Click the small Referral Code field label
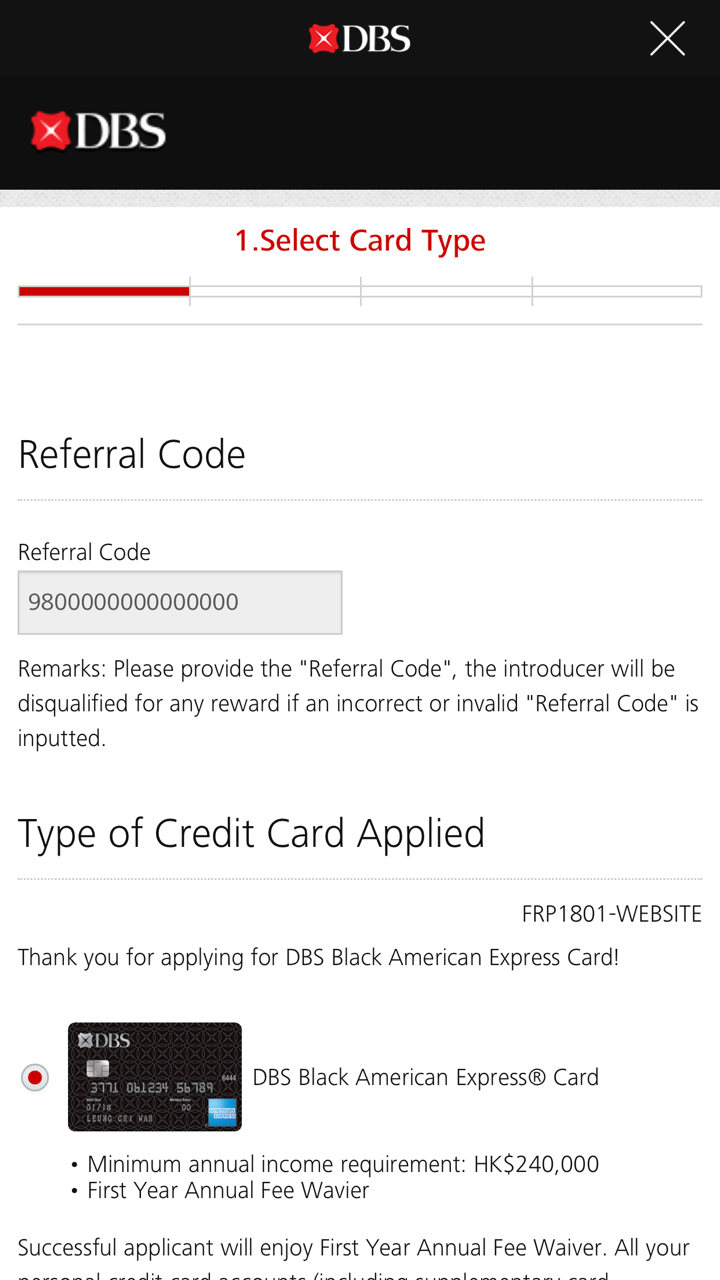720x1280 pixels. coord(84,552)
